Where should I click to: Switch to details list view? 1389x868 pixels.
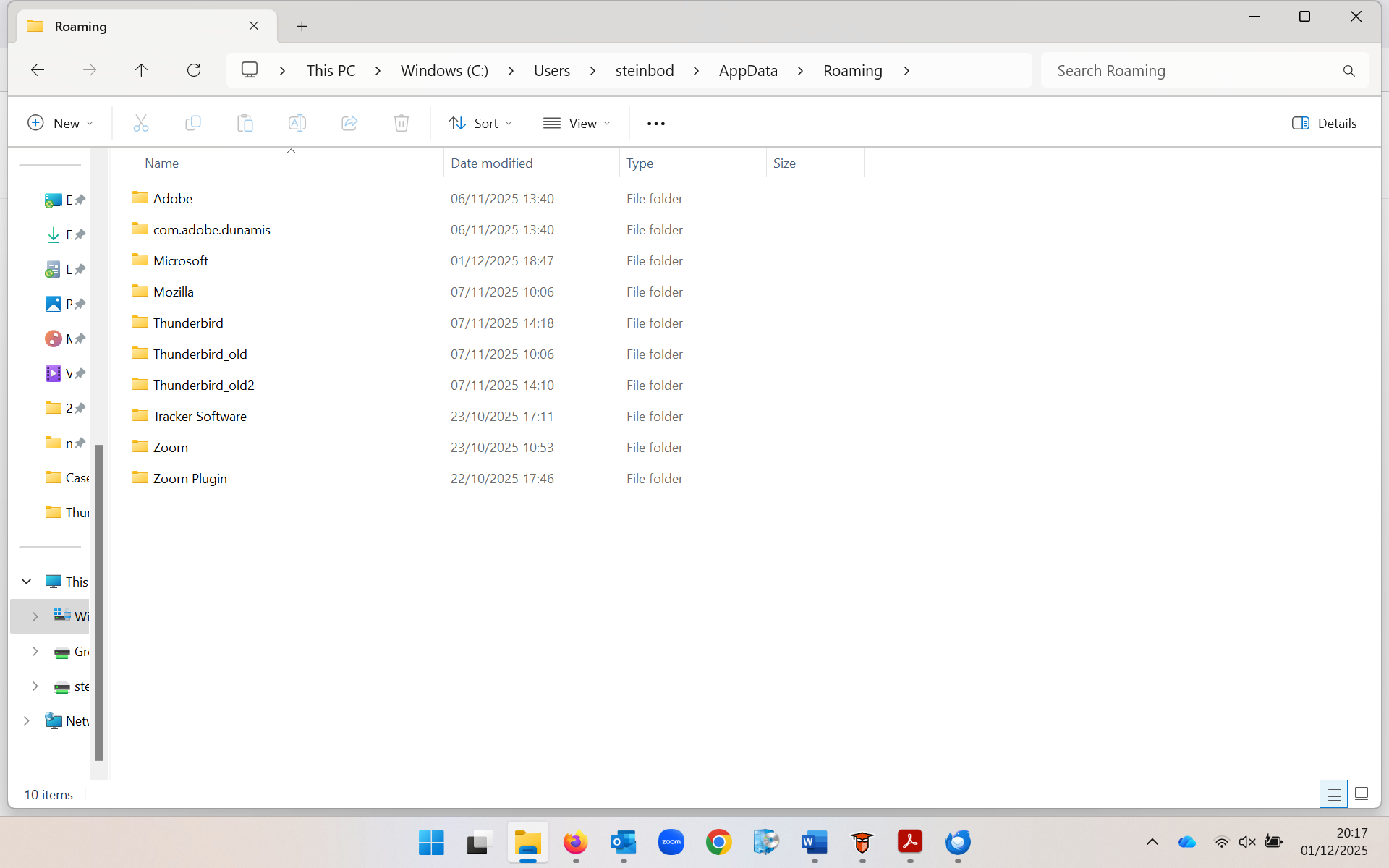[1333, 793]
